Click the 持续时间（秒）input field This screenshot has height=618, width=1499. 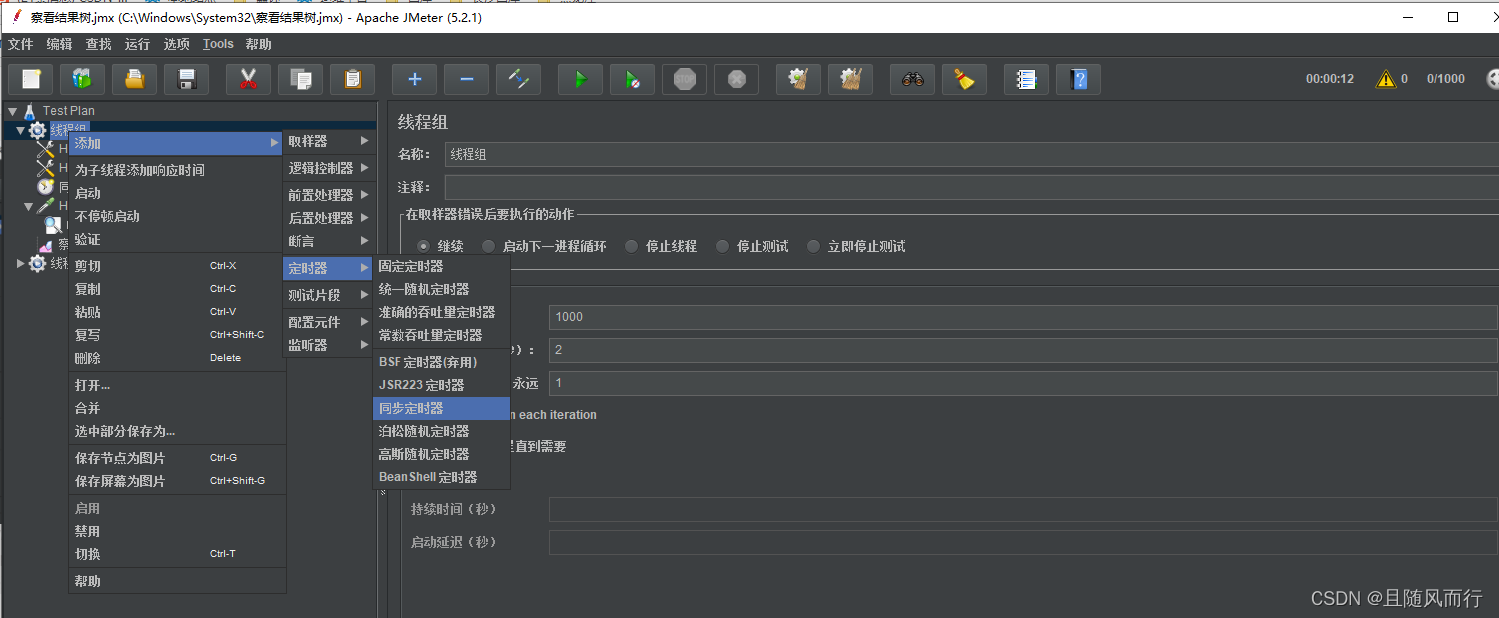pos(1023,509)
